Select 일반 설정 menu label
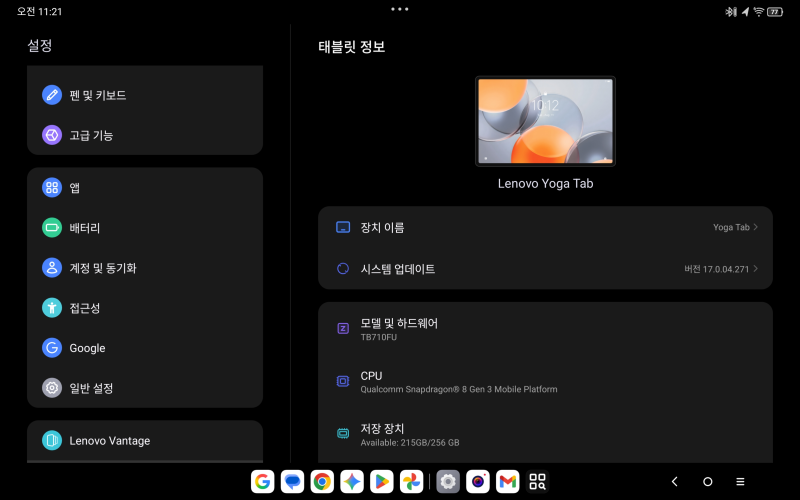 tap(91, 388)
